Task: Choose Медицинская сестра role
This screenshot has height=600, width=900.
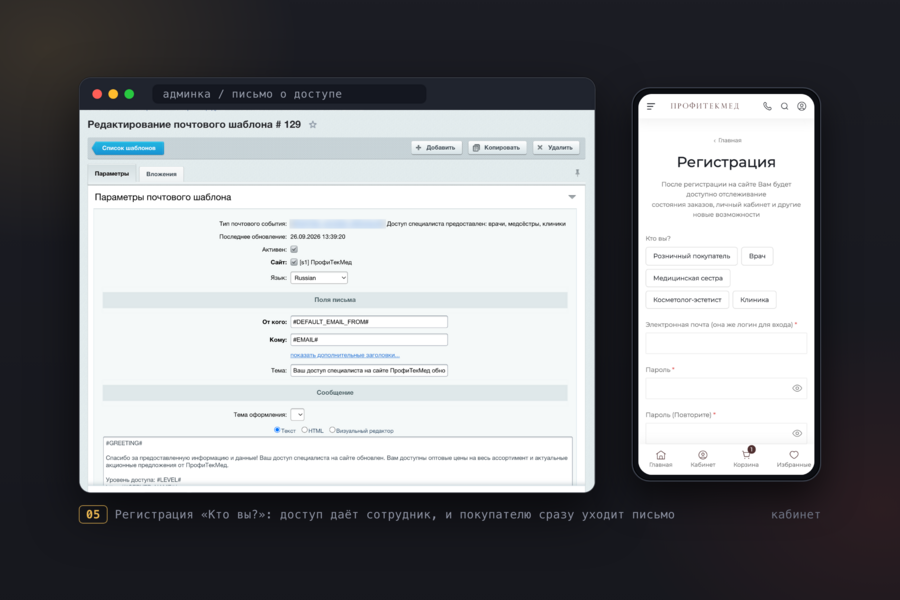Action: 688,278
